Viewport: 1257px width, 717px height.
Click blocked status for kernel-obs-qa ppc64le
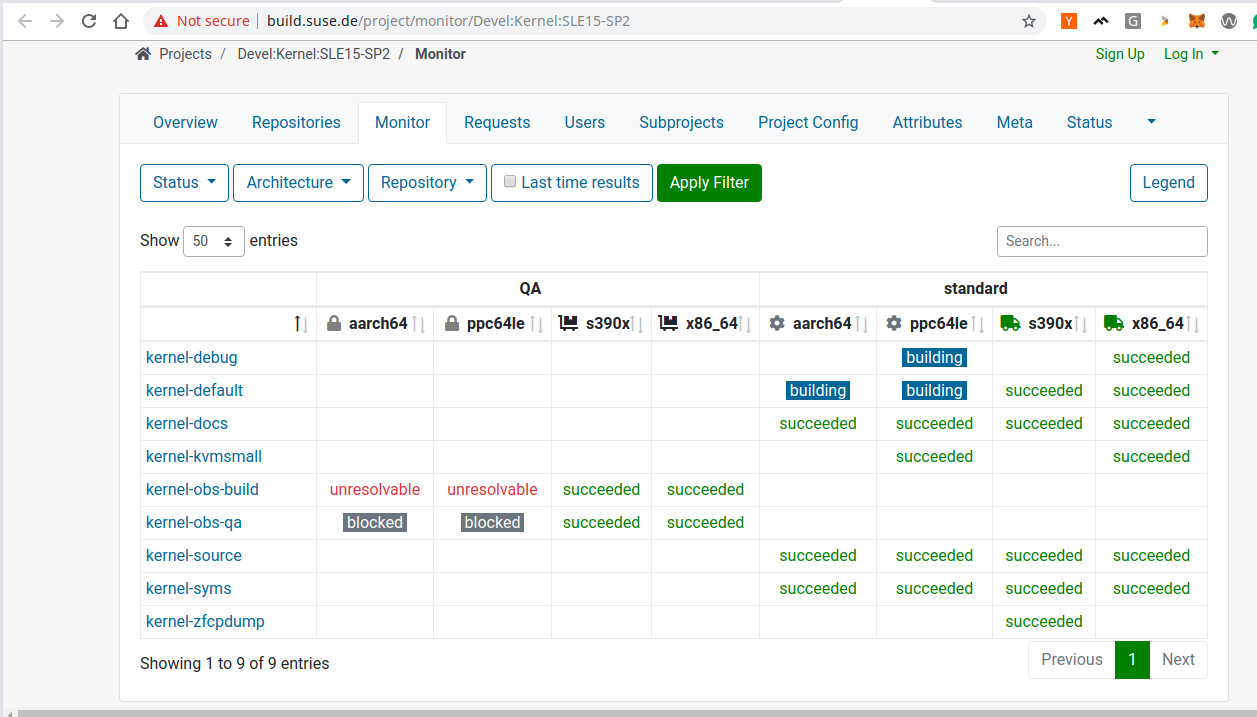click(492, 523)
